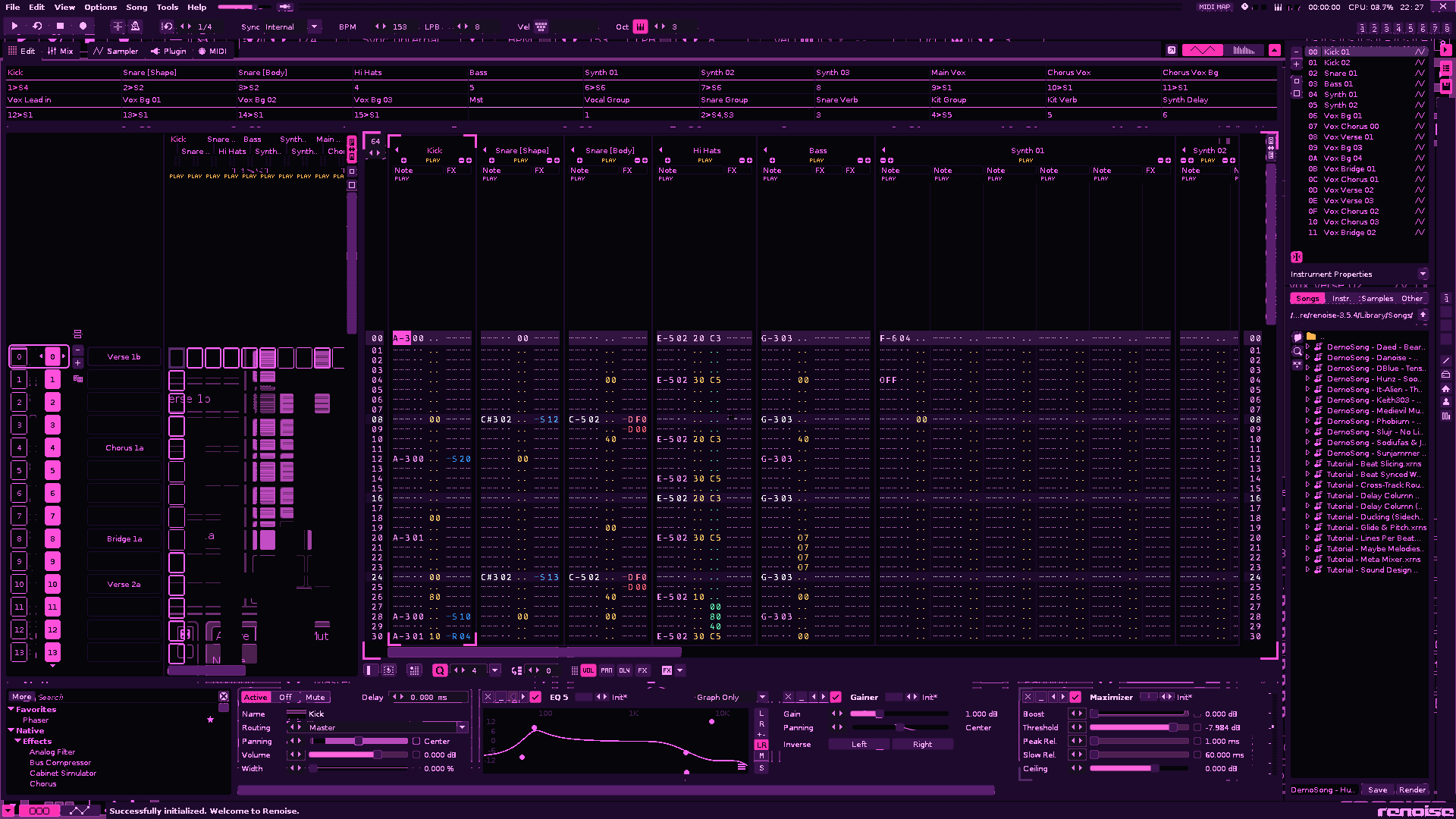Viewport: 1456px width, 819px height.
Task: Click the Gainer Inverse Right button
Action: [922, 745]
